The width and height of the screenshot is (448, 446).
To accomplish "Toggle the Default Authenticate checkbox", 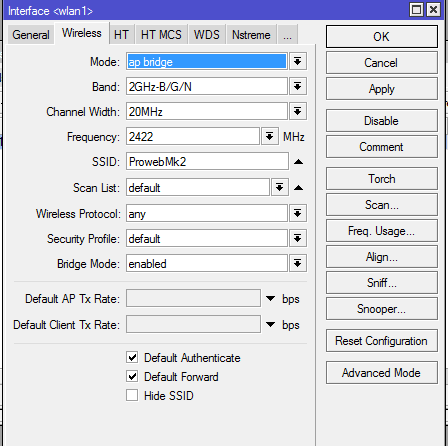I will pos(132,358).
